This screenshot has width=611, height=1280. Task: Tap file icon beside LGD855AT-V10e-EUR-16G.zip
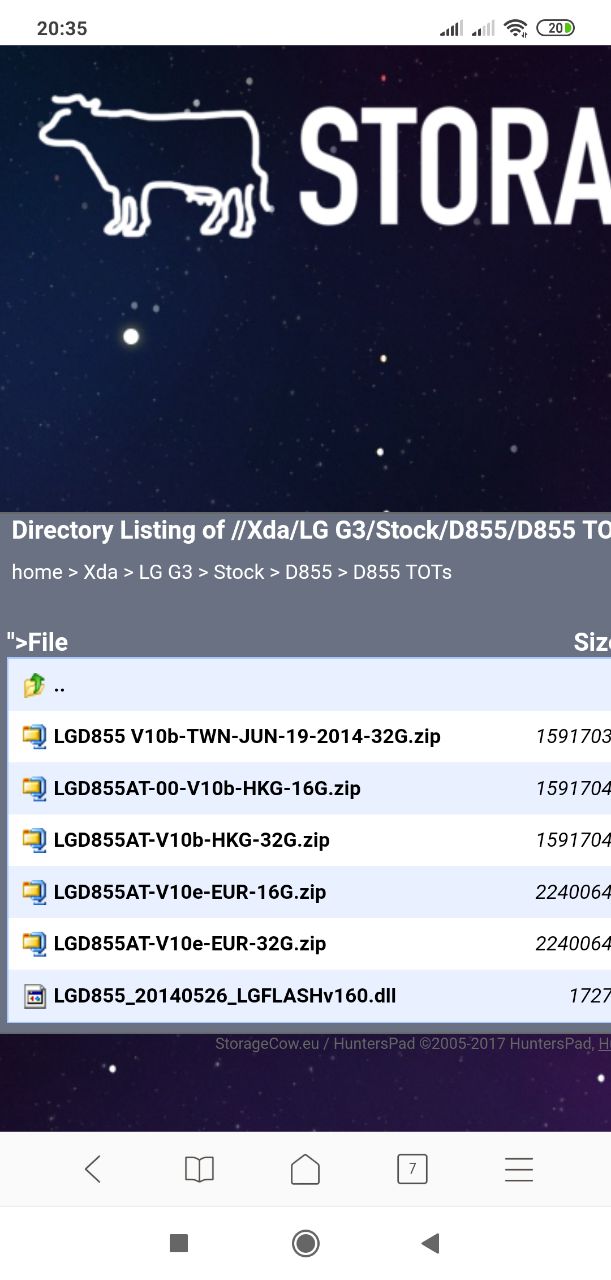34,892
